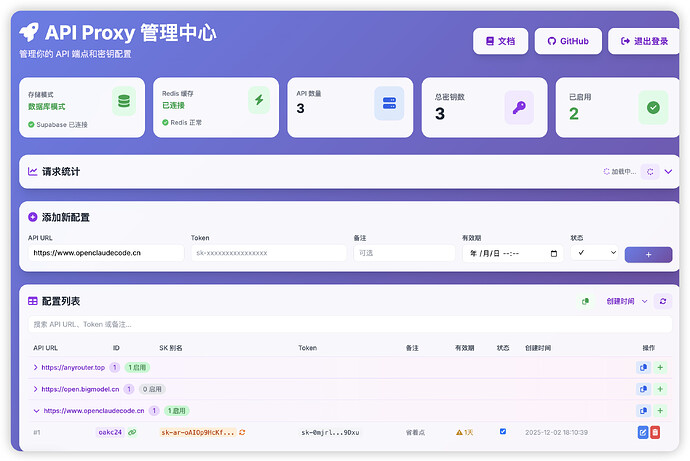Click the 加载中... loading indicator text
Screen dimensions: 690x461
point(624,172)
